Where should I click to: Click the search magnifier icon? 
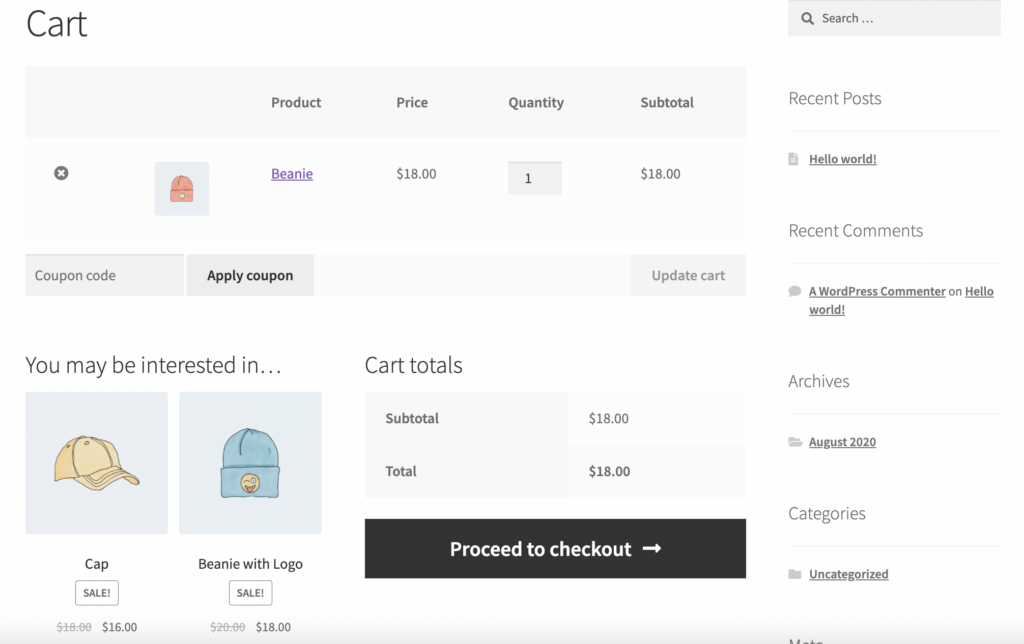(x=807, y=18)
